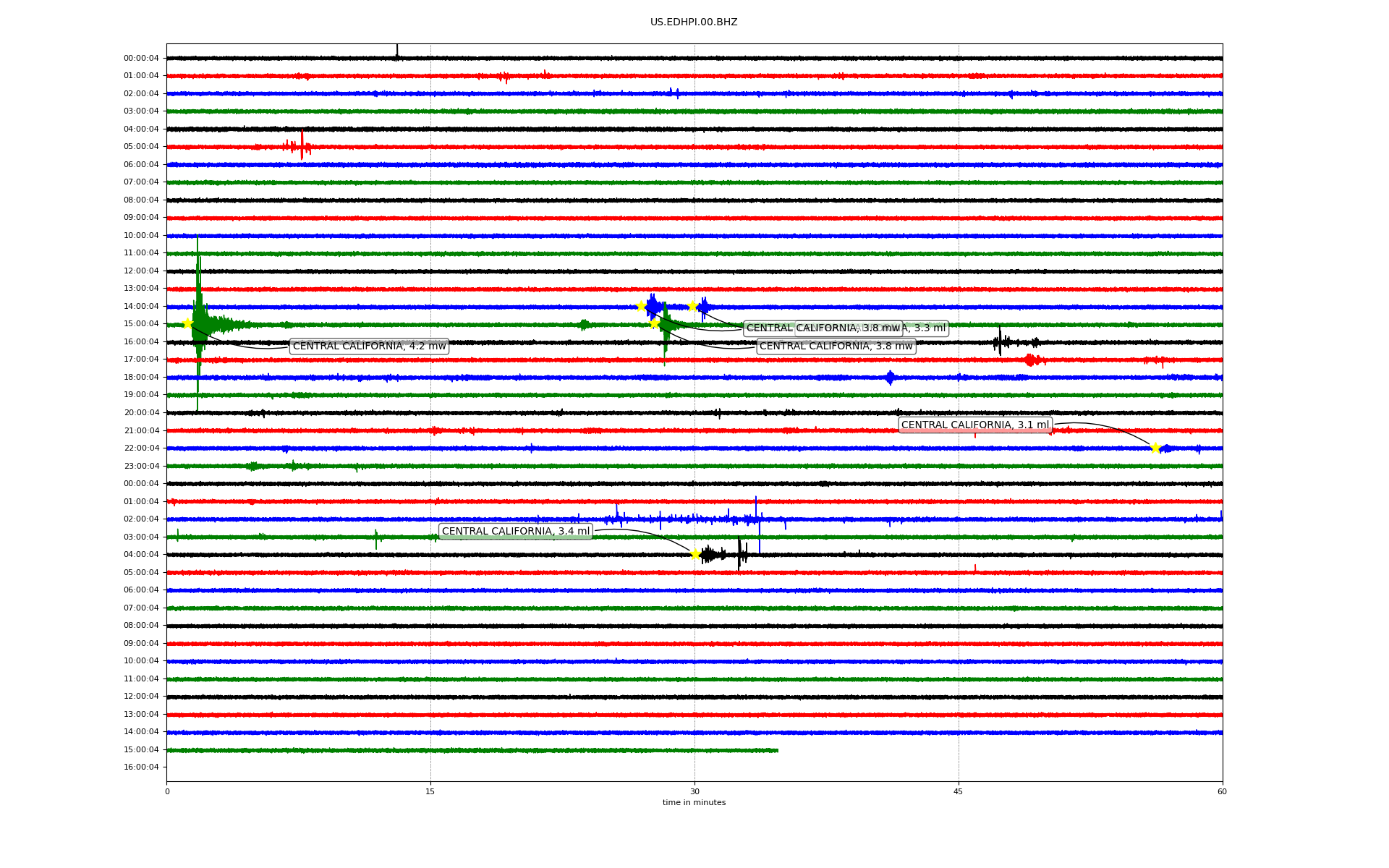Click the star marking the 3.1 ml earthquake
The height and width of the screenshot is (868, 1389).
(1155, 448)
